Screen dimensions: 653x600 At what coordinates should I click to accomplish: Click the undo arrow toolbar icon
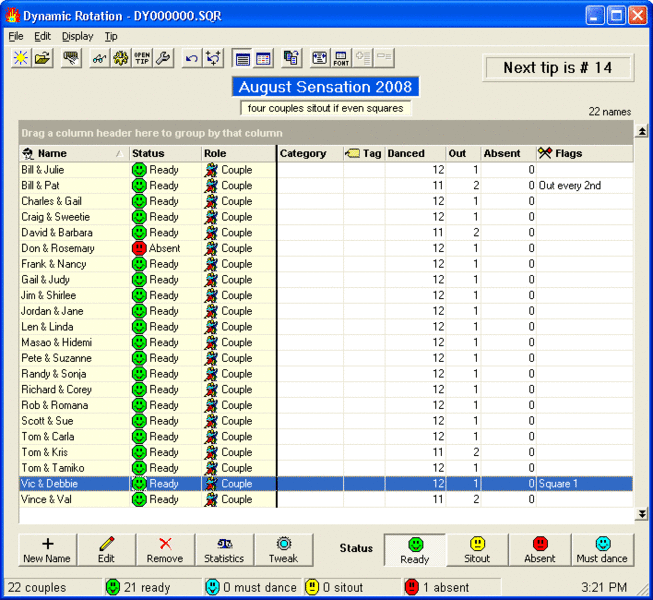point(191,59)
